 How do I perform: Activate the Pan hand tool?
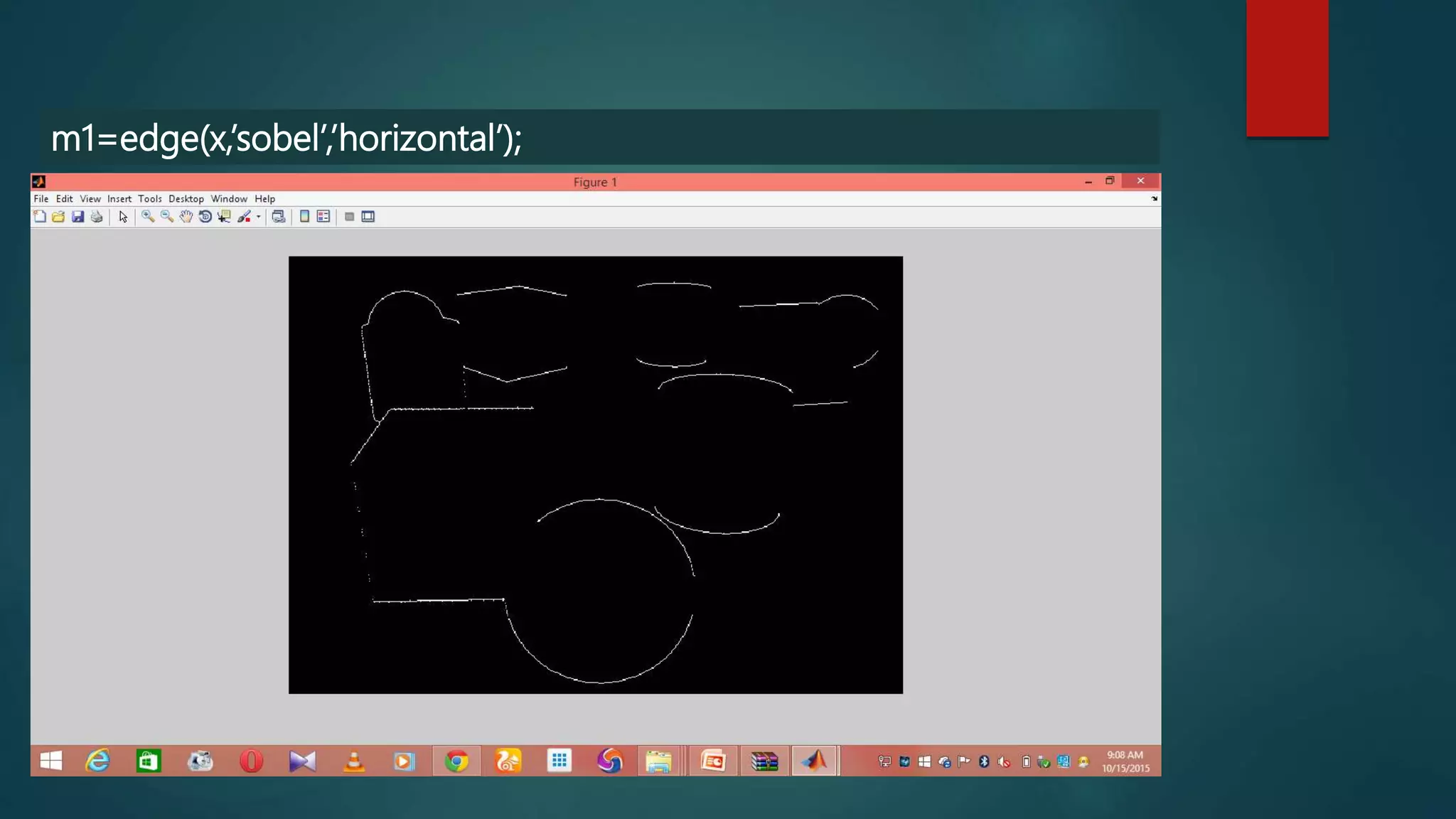coord(186,217)
